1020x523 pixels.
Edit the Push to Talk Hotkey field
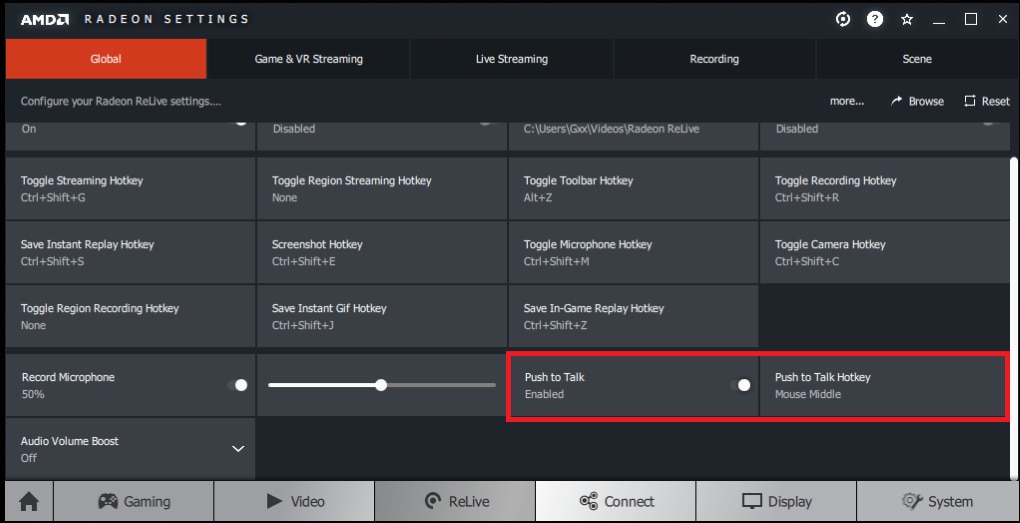click(x=882, y=385)
